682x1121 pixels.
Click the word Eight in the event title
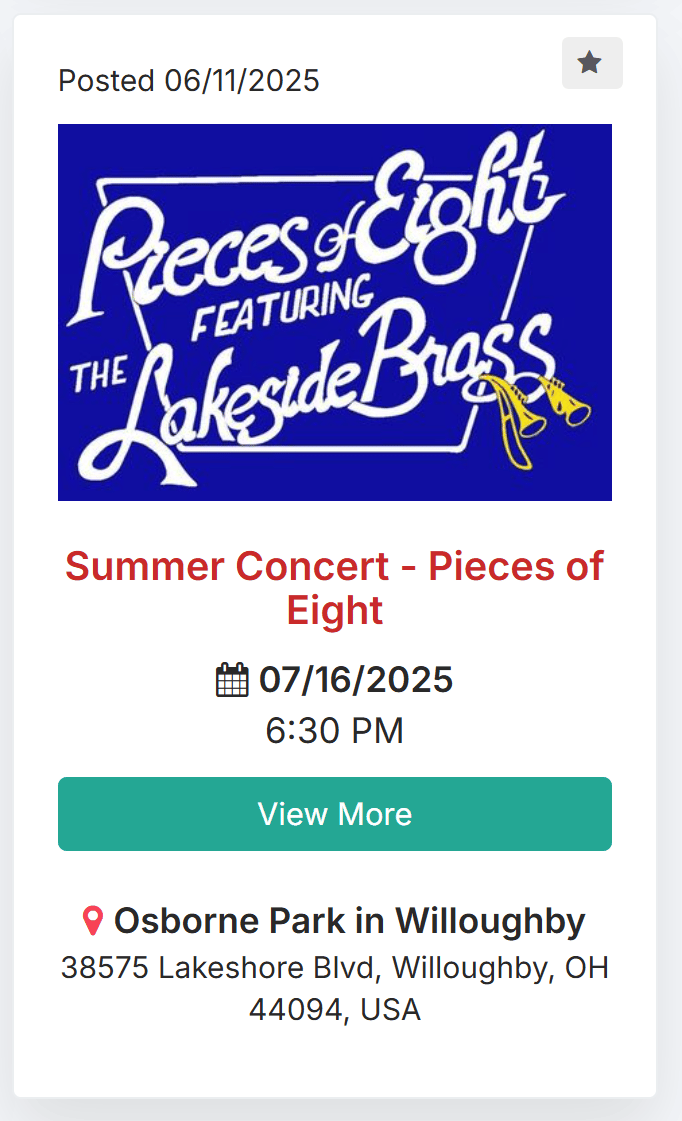click(x=335, y=611)
